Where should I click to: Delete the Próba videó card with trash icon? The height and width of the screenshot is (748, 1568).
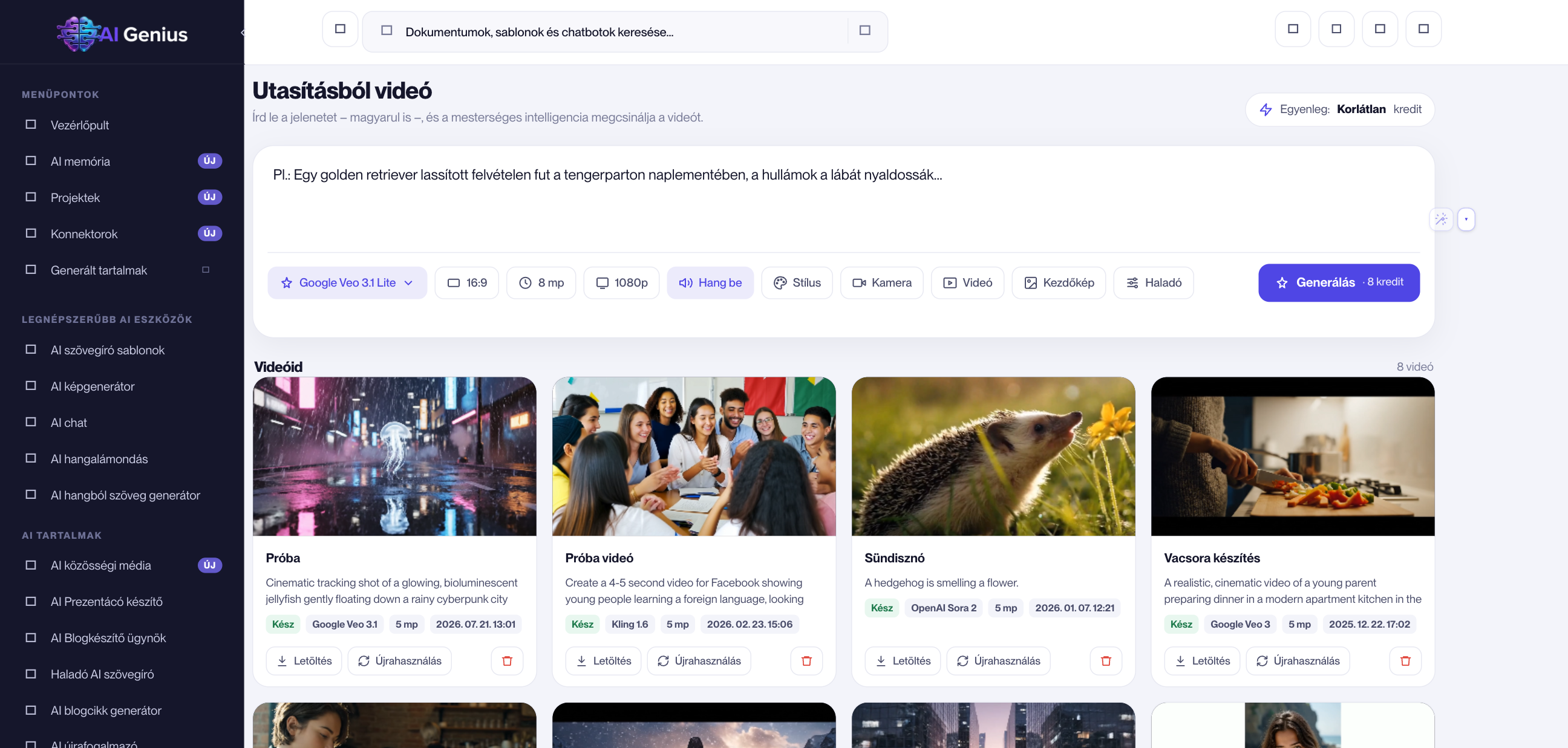pos(806,661)
